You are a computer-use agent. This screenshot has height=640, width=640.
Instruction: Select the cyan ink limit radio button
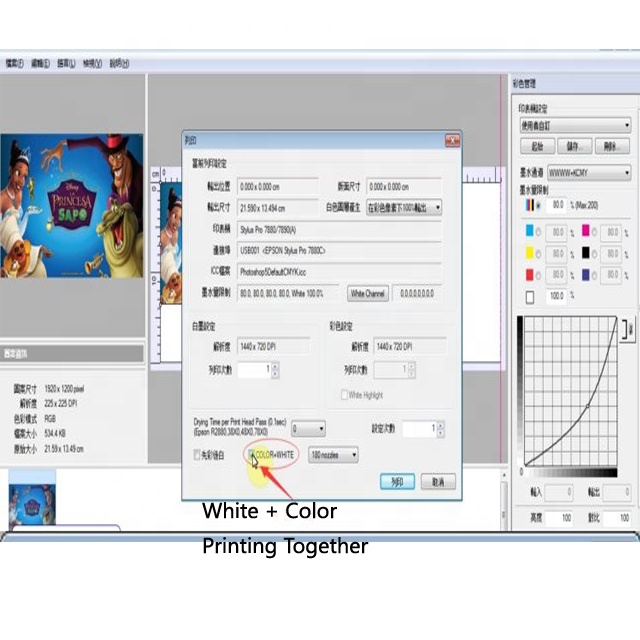(x=538, y=232)
